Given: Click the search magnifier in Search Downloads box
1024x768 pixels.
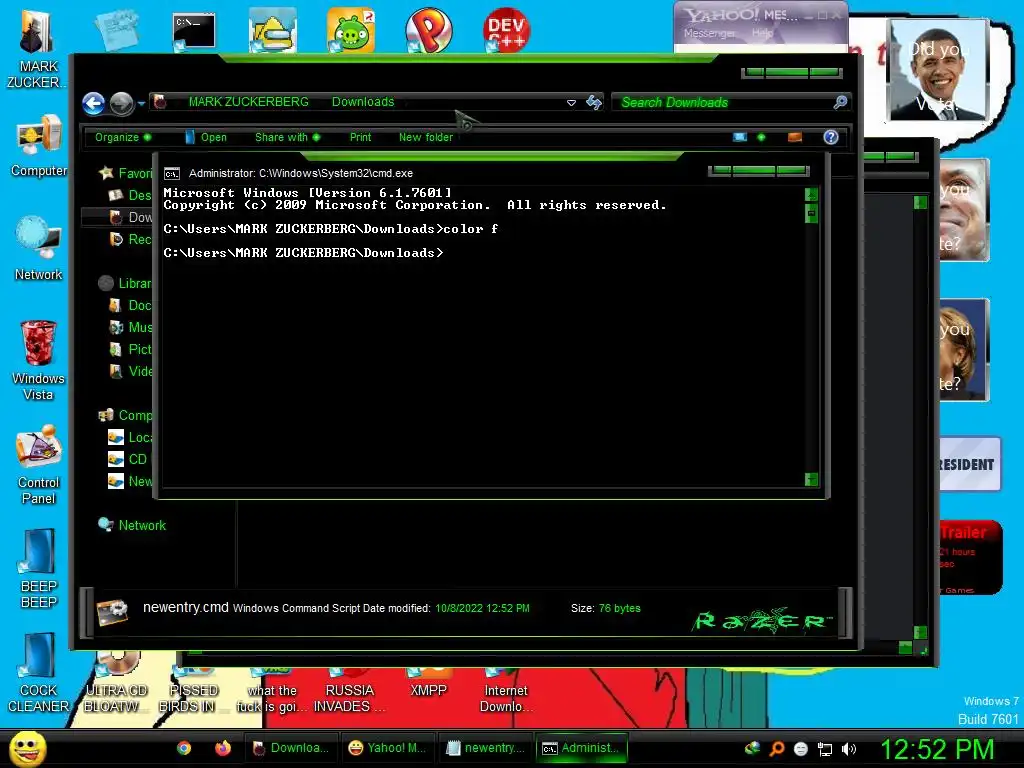Looking at the screenshot, I should 840,102.
